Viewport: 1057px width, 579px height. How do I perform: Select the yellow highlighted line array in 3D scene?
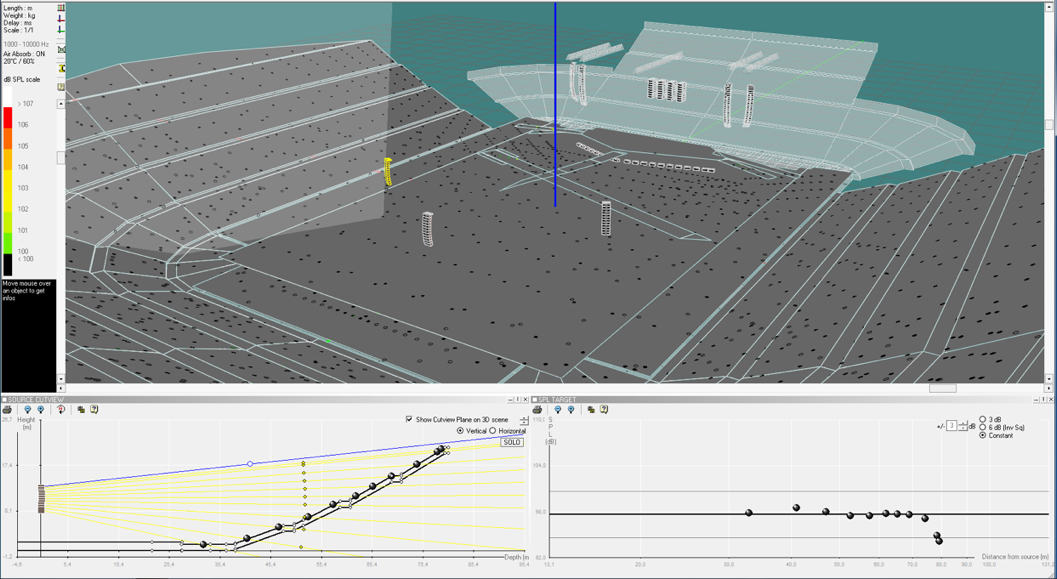(388, 173)
